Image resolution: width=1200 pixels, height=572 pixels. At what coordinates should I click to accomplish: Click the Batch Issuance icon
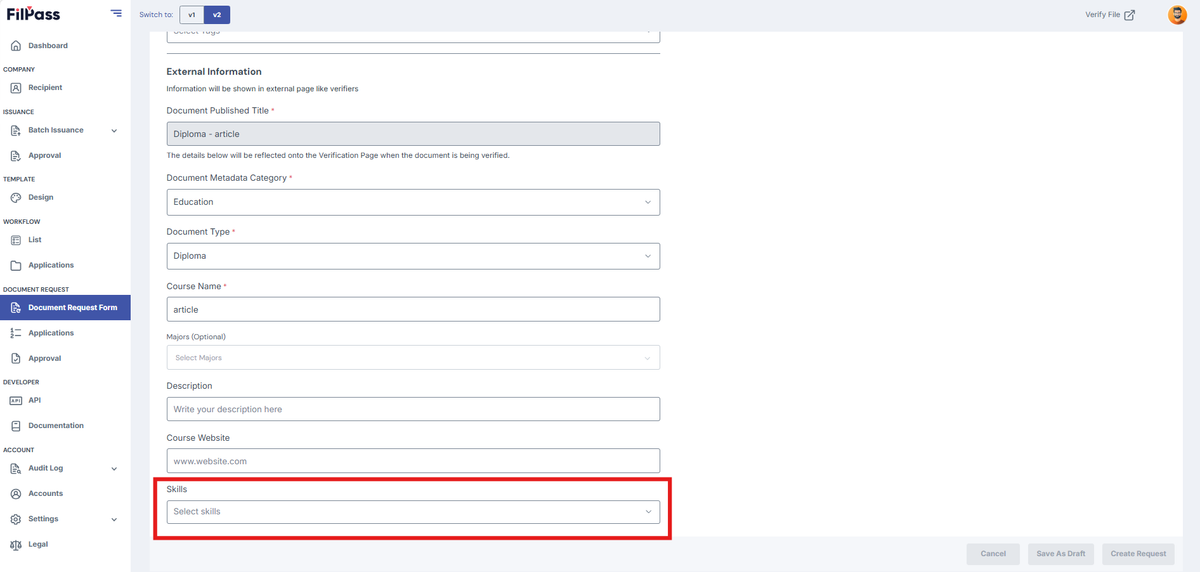pyautogui.click(x=16, y=130)
